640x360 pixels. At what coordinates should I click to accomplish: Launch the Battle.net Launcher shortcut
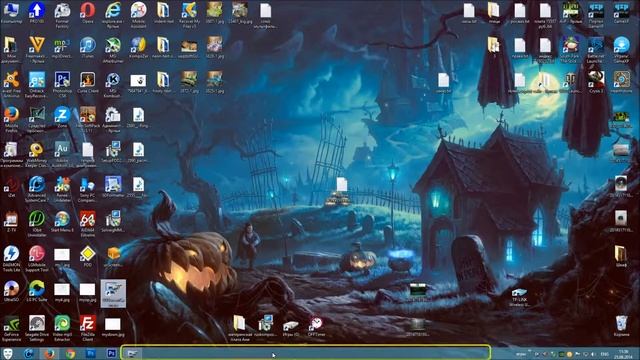(596, 49)
